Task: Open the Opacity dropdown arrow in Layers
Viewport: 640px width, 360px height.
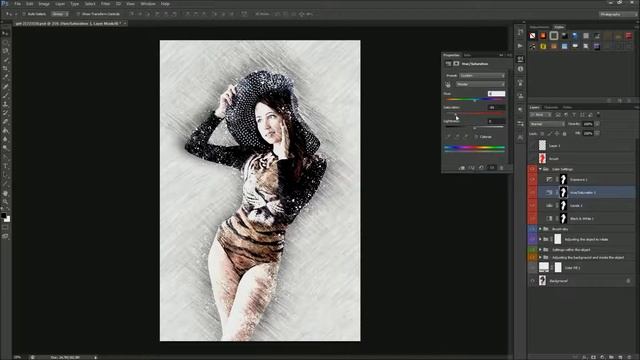Action: pos(597,124)
